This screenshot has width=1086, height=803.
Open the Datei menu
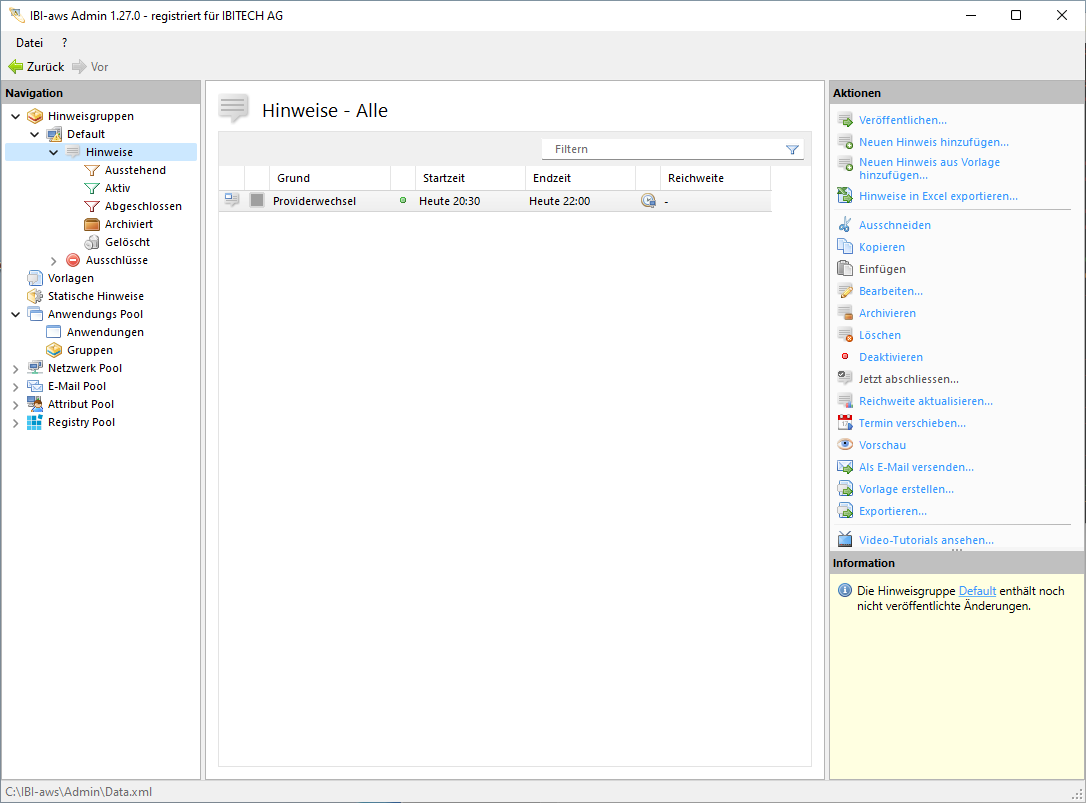point(29,43)
